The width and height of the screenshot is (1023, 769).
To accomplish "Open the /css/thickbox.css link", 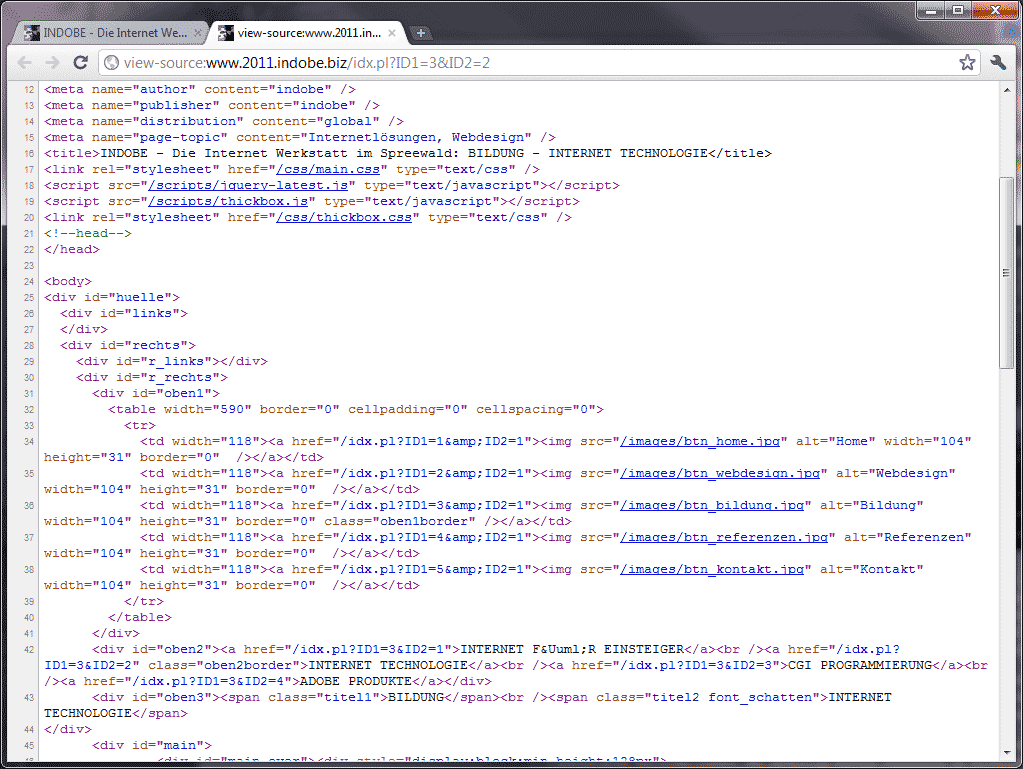I will [x=344, y=217].
